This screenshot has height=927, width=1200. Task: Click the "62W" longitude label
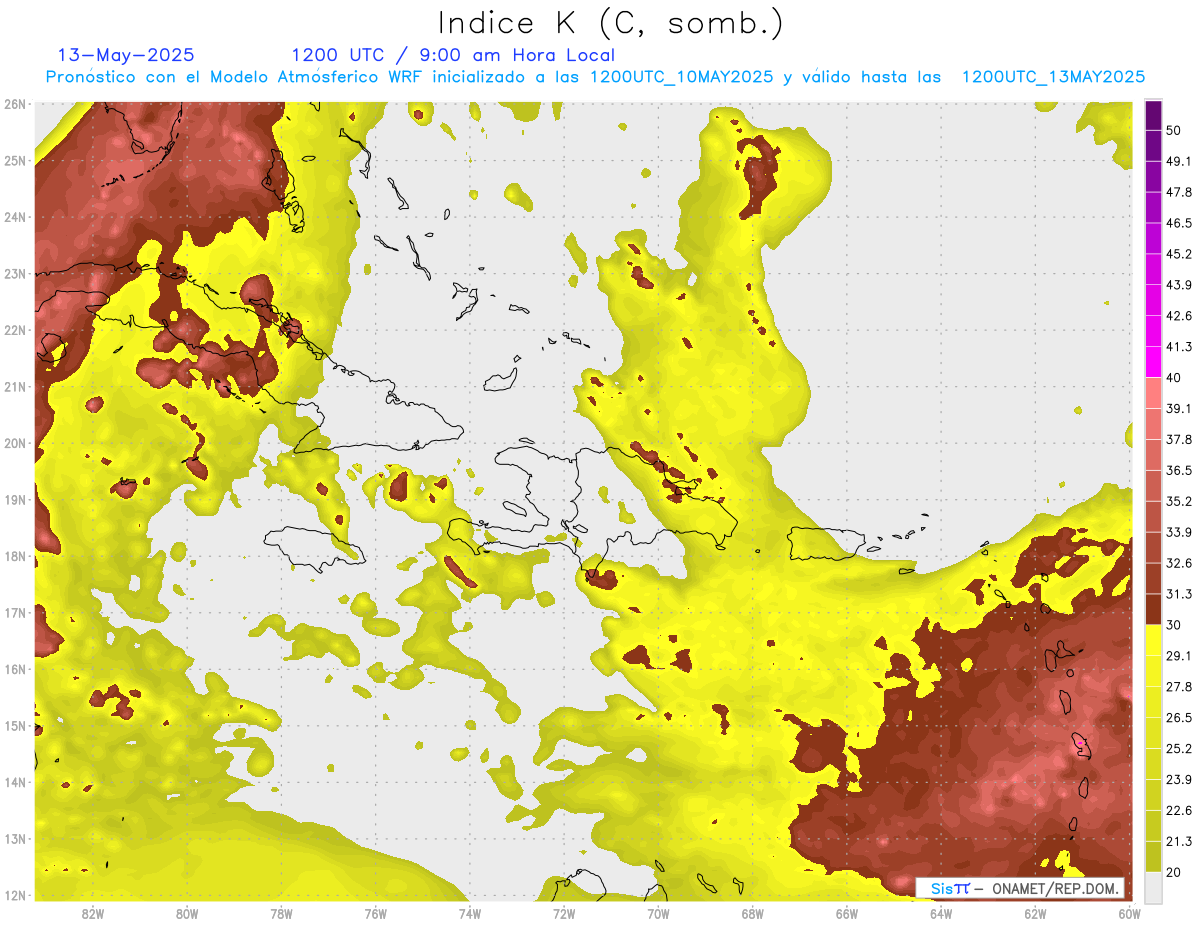tap(1035, 913)
